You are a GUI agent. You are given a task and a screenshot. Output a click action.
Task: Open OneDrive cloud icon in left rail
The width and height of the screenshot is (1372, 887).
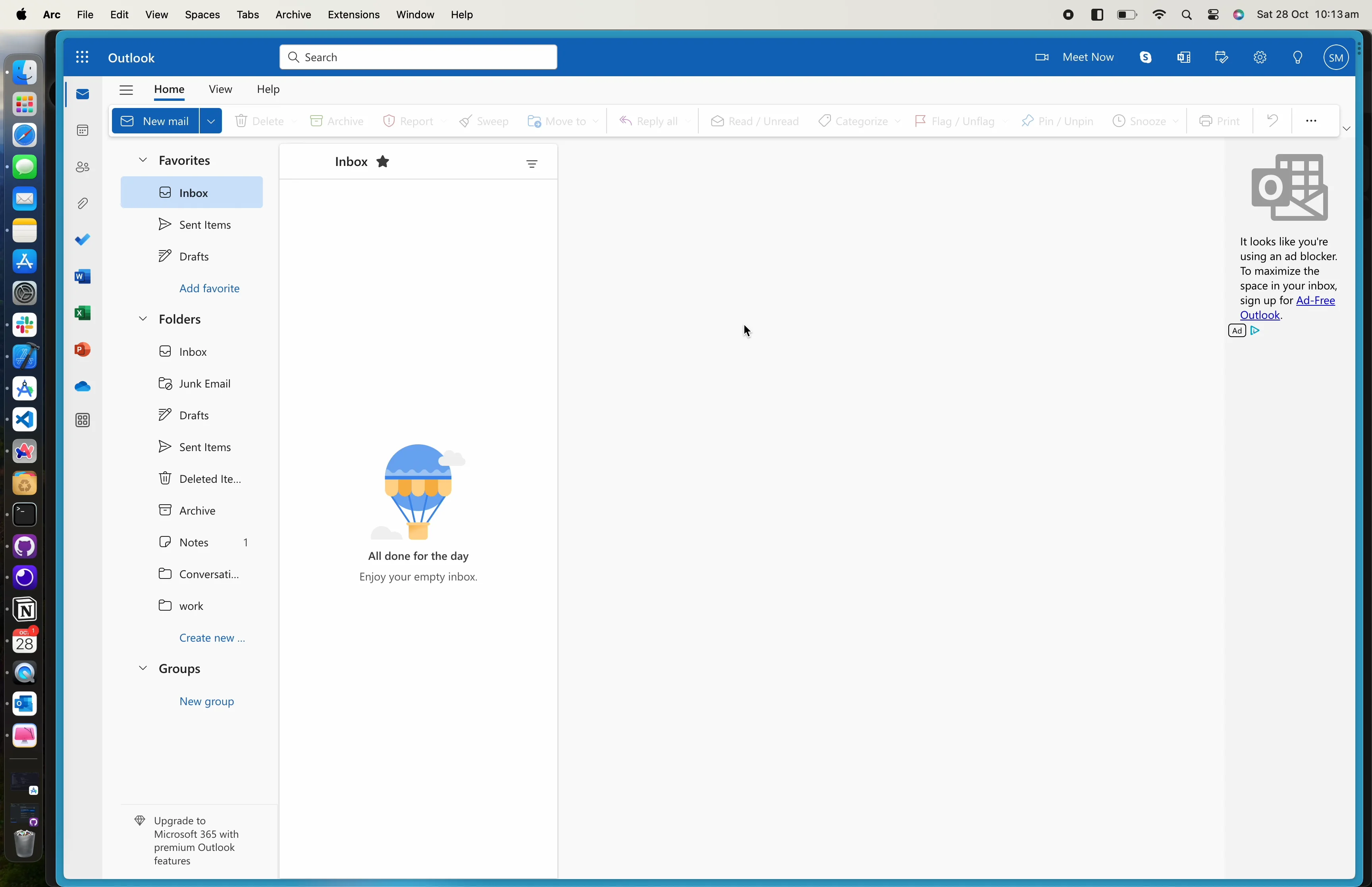83,386
